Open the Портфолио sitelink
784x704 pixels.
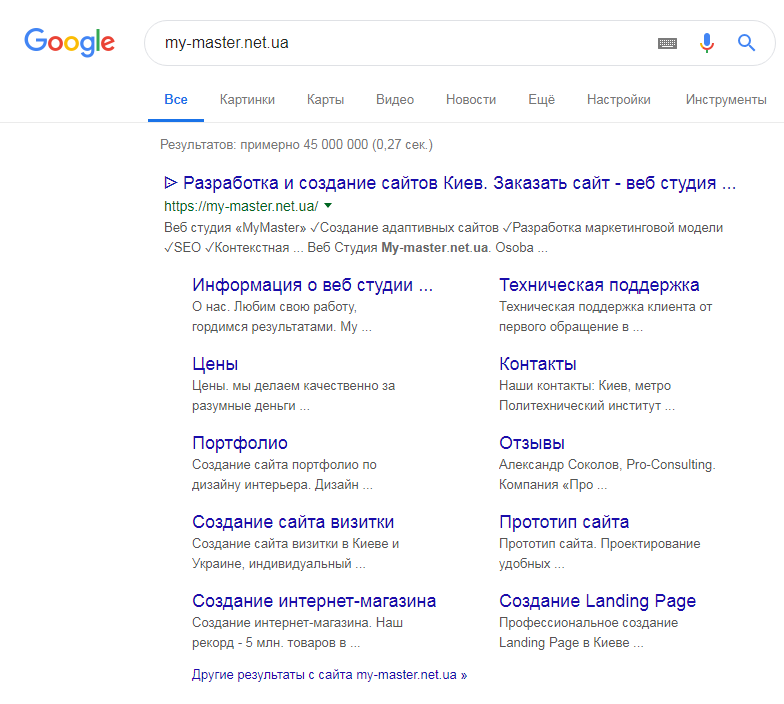click(240, 443)
